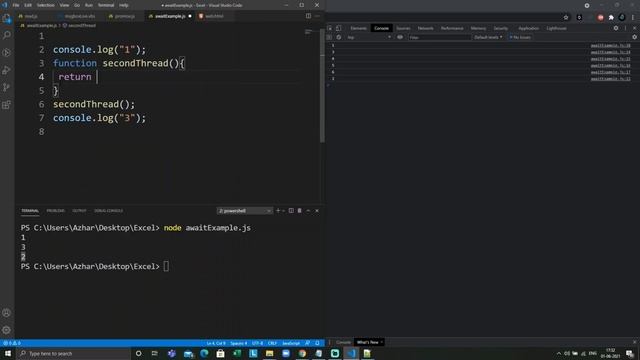Open the terminal shell selector dropdown powershell
This screenshot has height=360, width=640.
[244, 211]
